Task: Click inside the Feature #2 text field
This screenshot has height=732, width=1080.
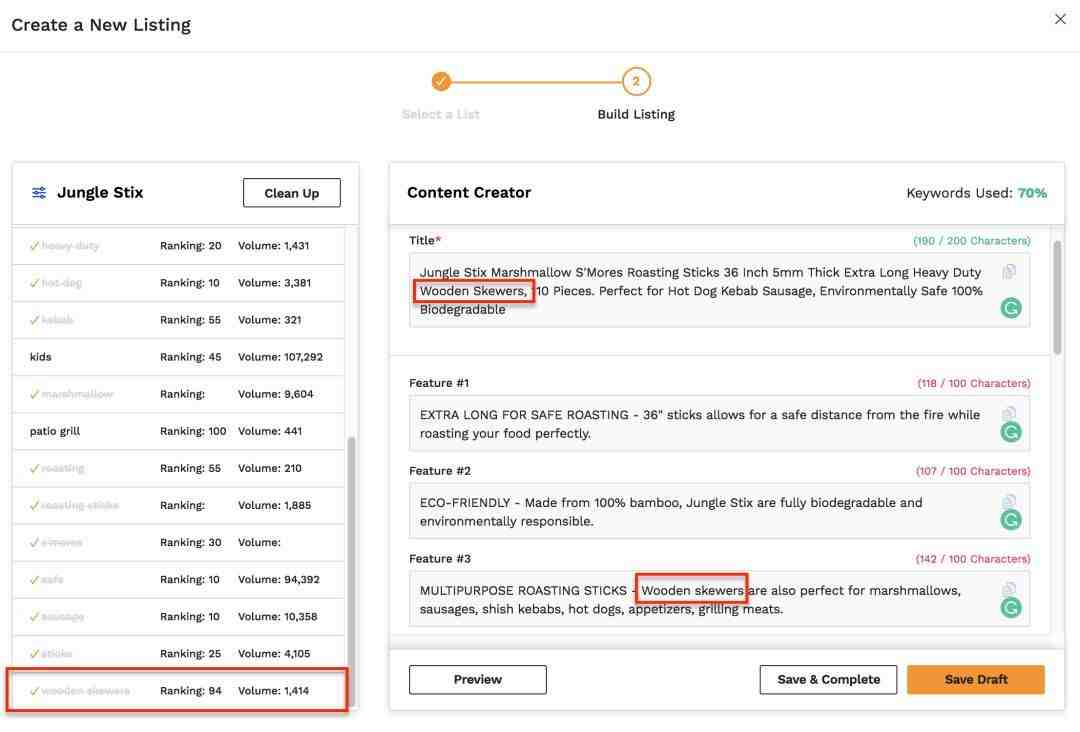Action: tap(700, 512)
